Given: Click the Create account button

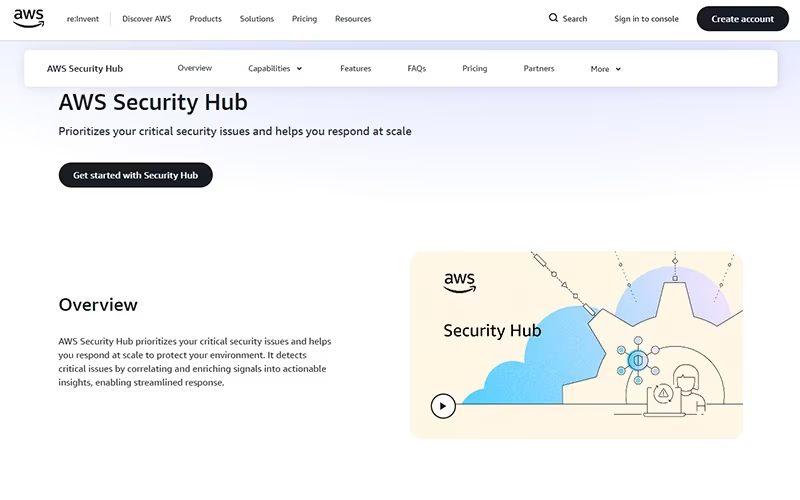Looking at the screenshot, I should [x=742, y=19].
